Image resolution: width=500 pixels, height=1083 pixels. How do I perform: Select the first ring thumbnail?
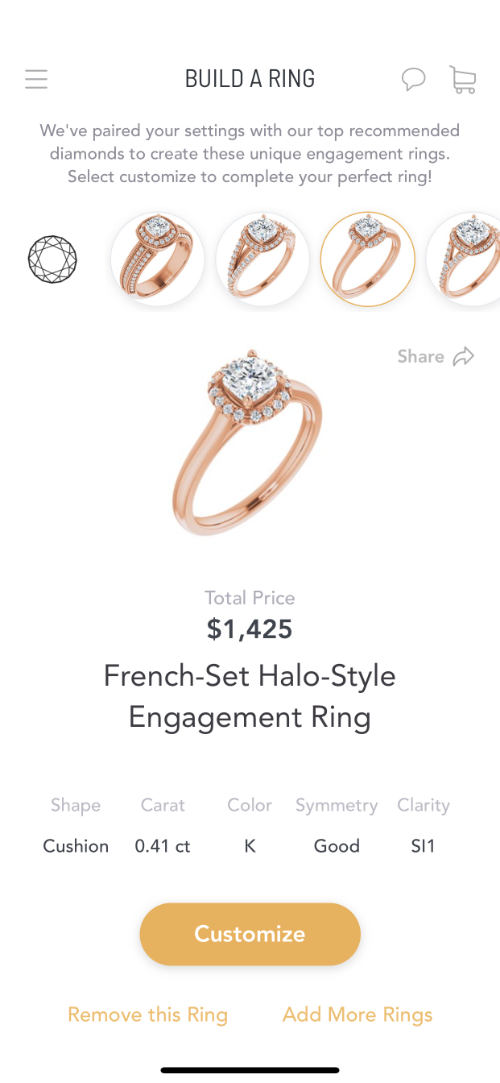coord(157,259)
